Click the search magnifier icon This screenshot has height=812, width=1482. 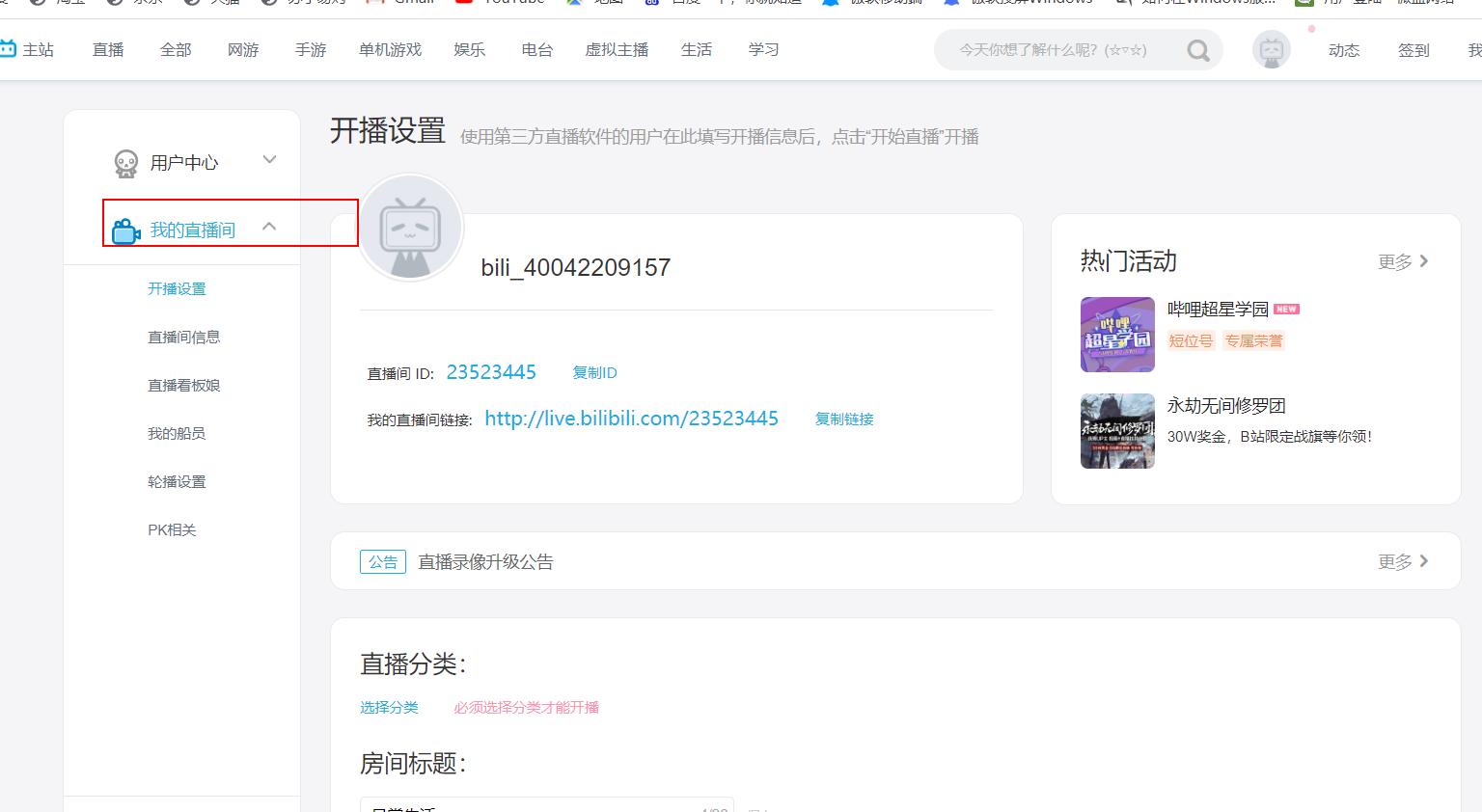click(x=1198, y=50)
